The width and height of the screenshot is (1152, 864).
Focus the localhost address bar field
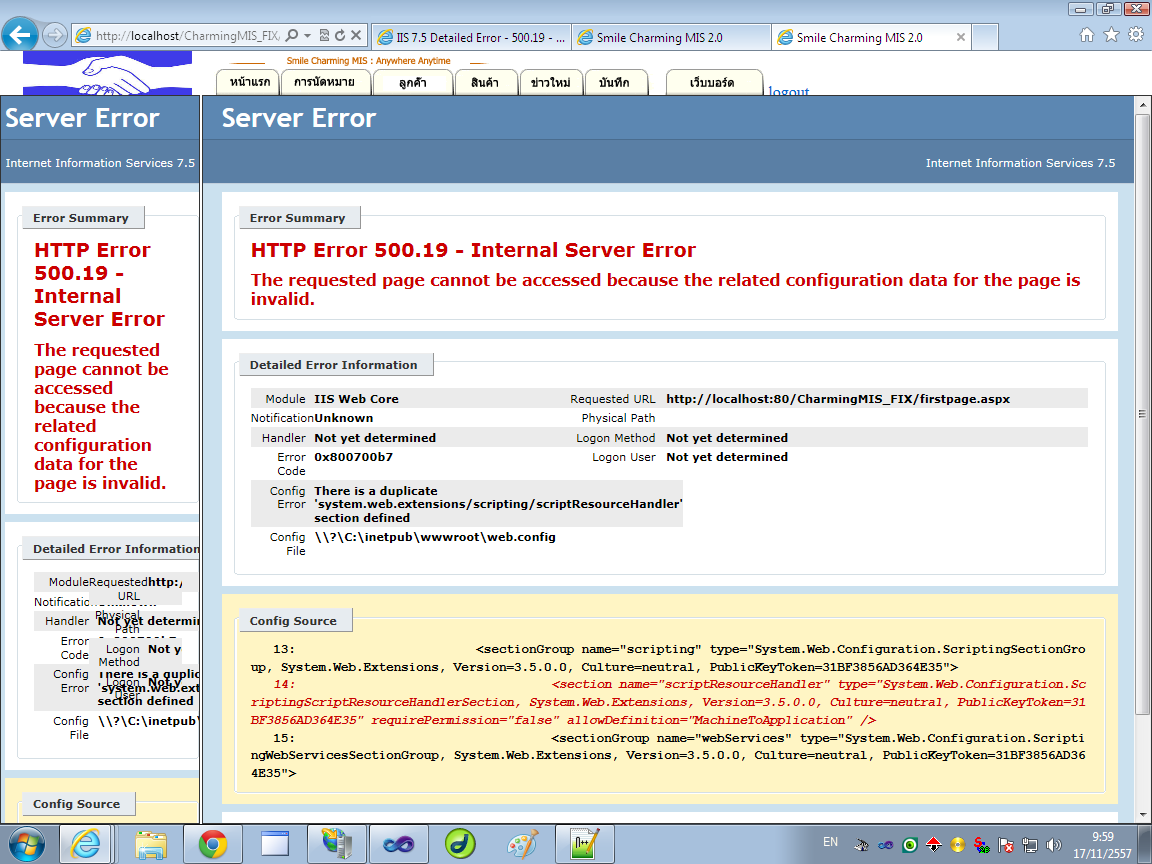pos(187,35)
